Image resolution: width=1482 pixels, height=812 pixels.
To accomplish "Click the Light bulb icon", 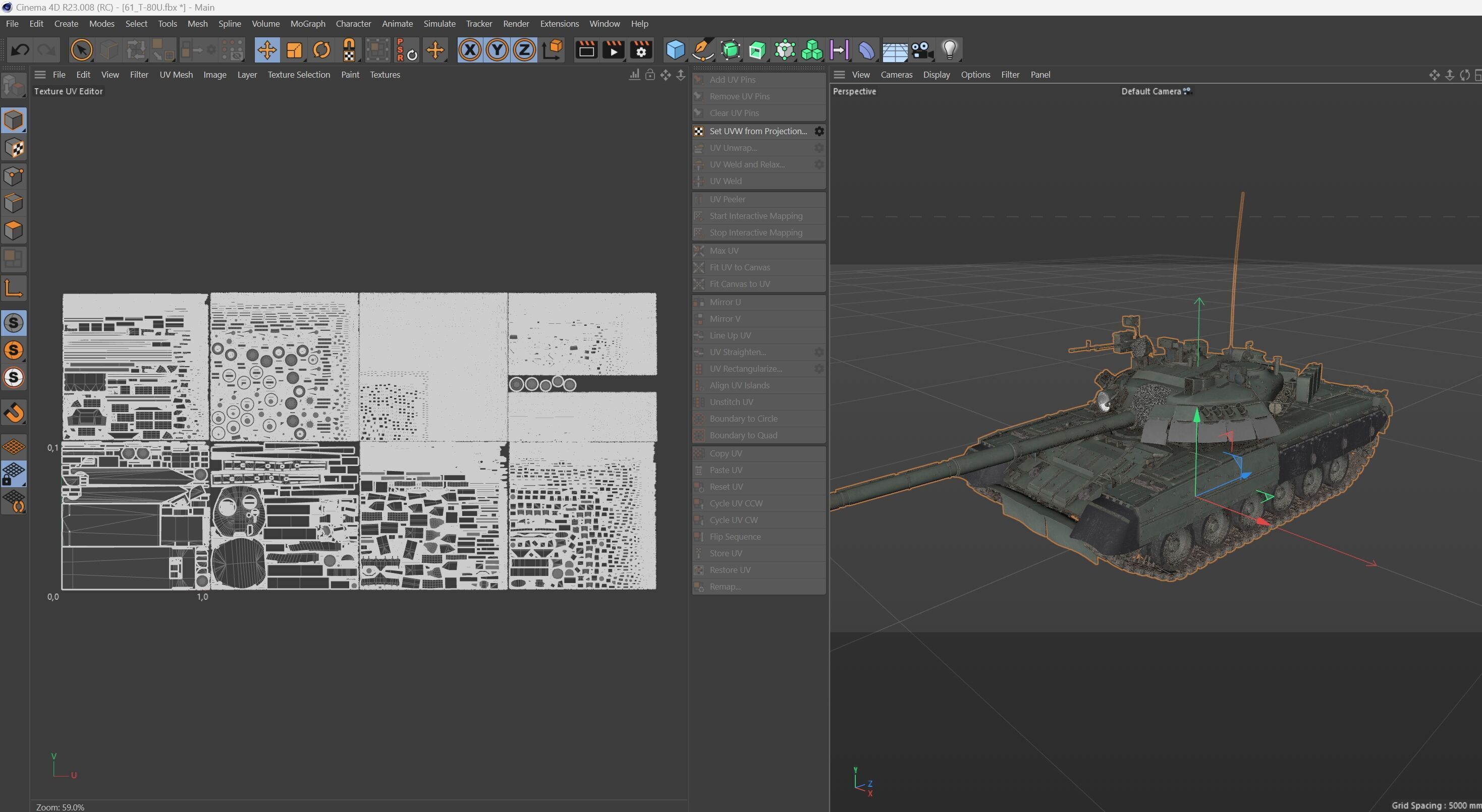I will 950,50.
